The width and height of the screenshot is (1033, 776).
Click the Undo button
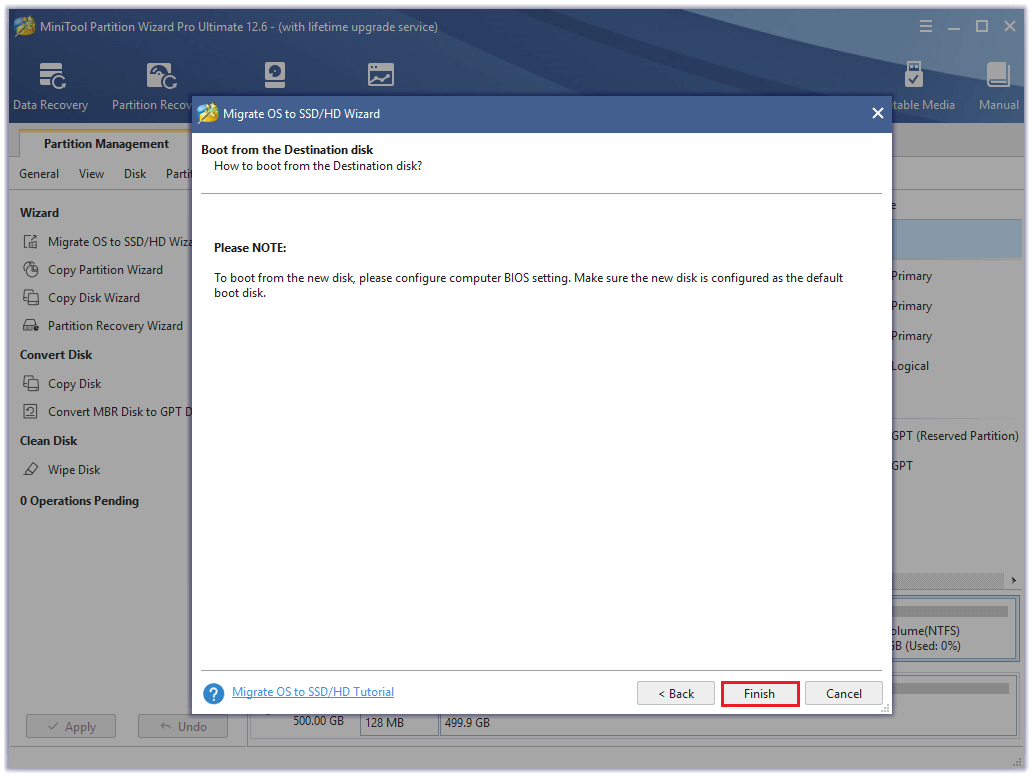coord(183,727)
